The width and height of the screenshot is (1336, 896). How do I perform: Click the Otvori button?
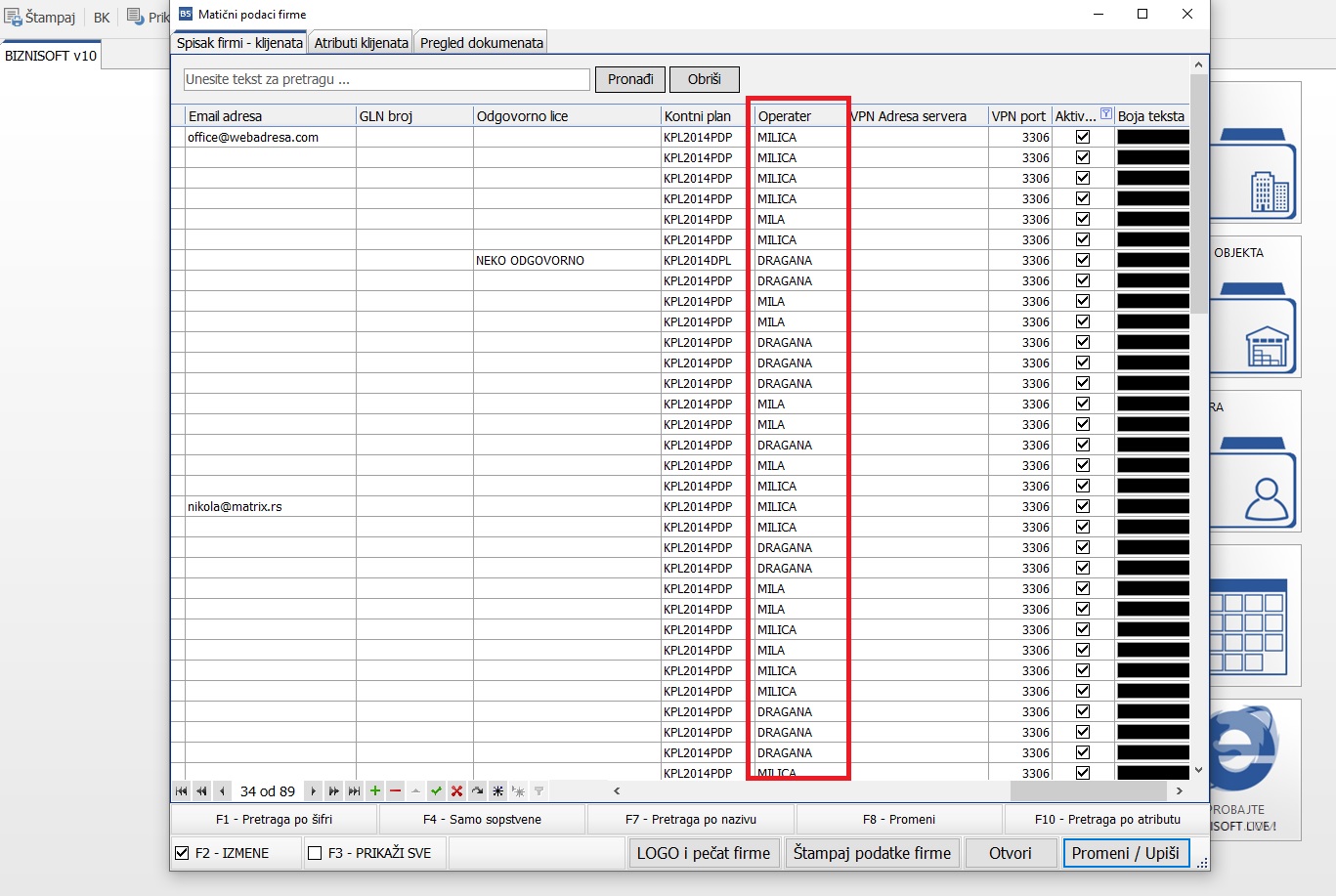1010,853
